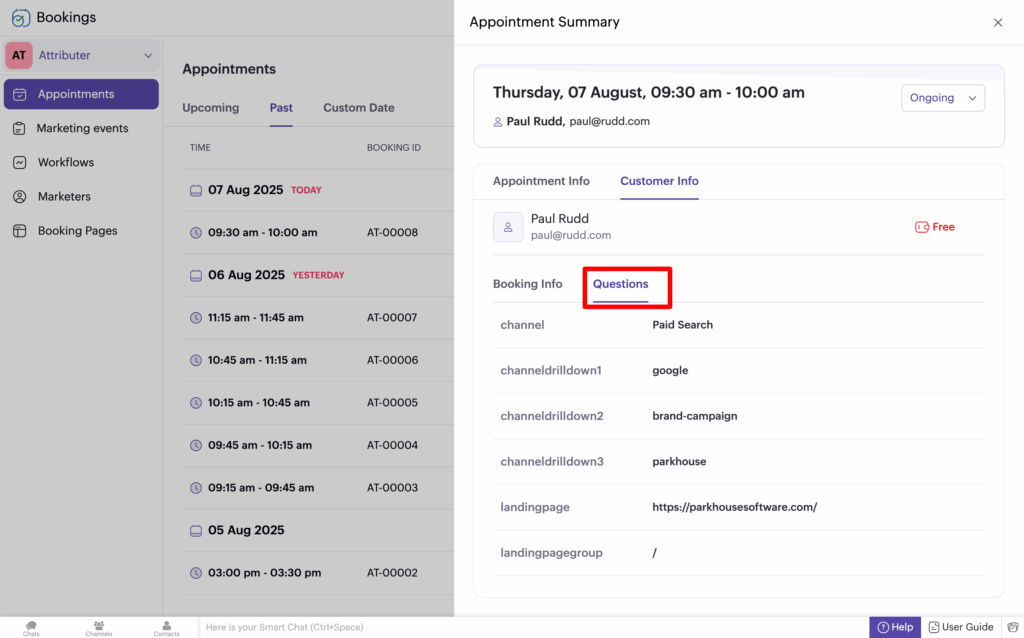Open Contacts from the bottom bar
Viewport: 1024px width, 638px height.
coord(167,628)
